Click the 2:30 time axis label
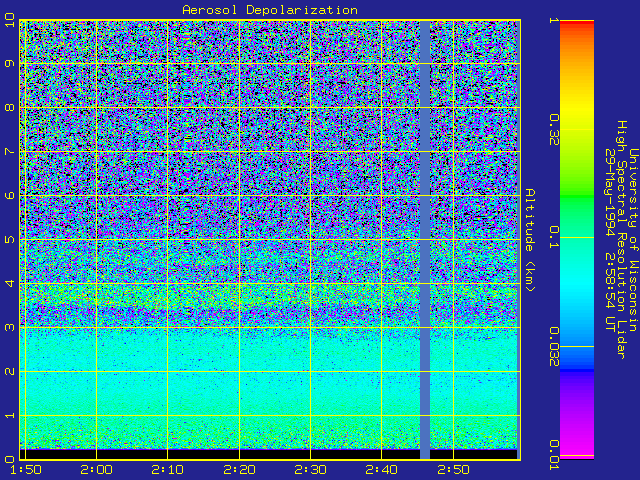 click(x=311, y=470)
